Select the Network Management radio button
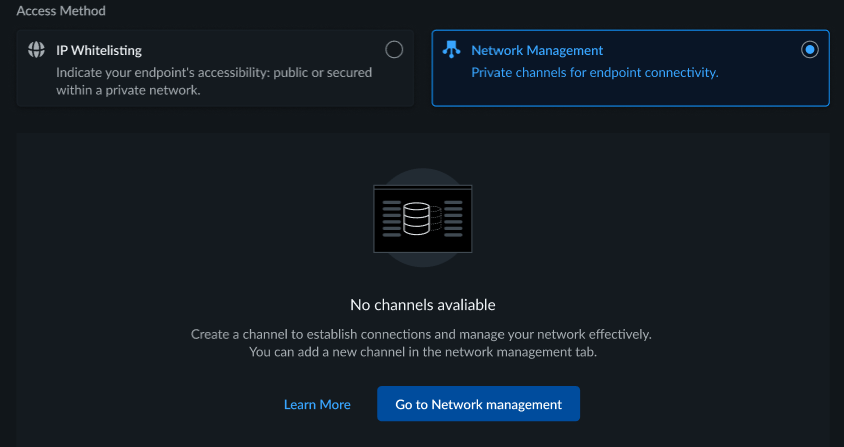Image resolution: width=844 pixels, height=447 pixels. click(x=810, y=50)
